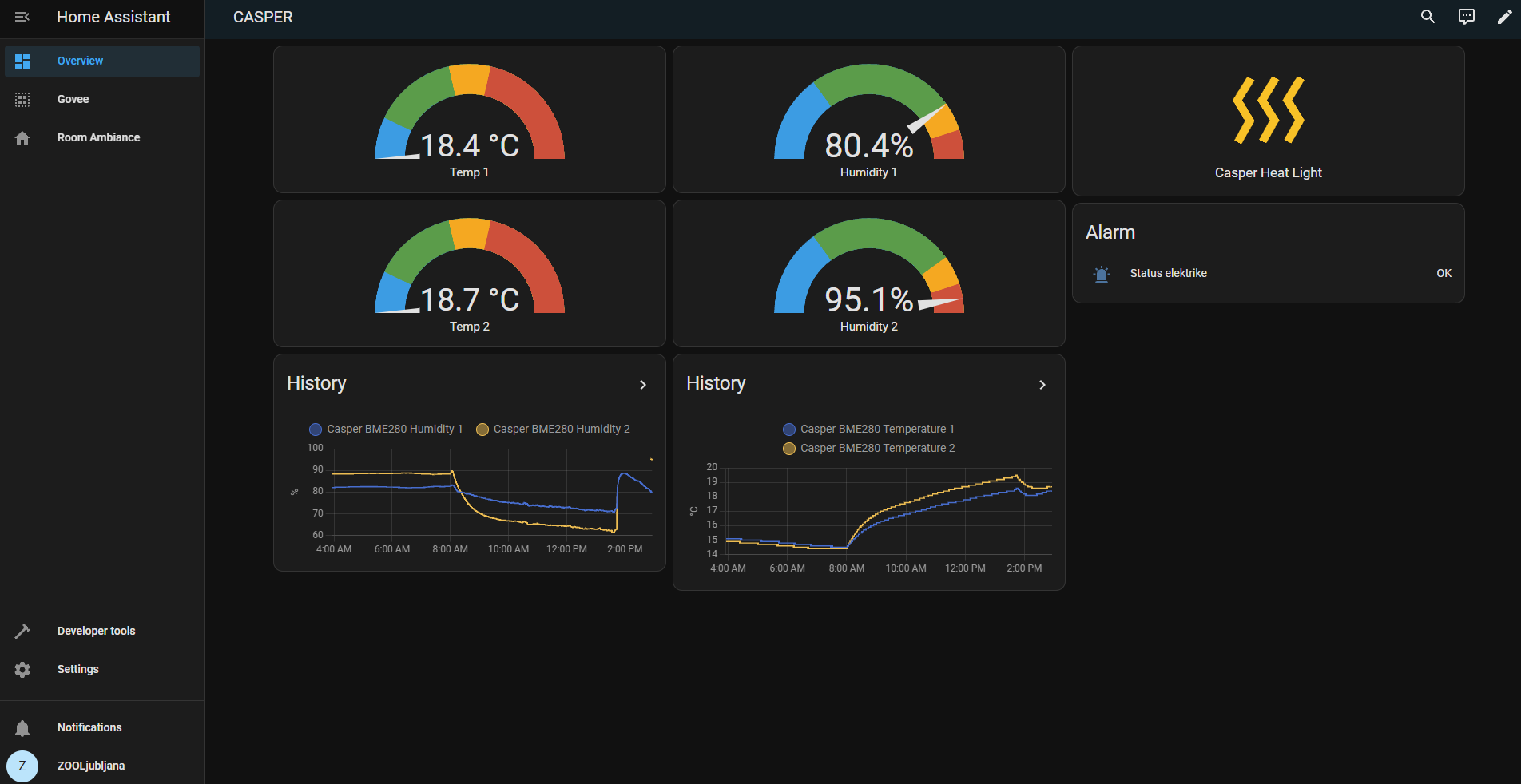Screen dimensions: 1521x784
Task: Toggle Casper BME280 Humidity 2 legend
Action: point(554,430)
